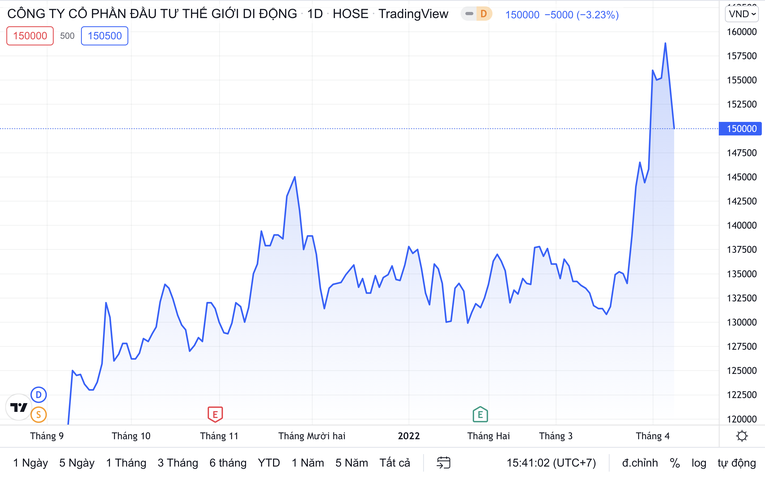Toggle logarithmic 'log' scale
The image size is (765, 478).
click(698, 463)
